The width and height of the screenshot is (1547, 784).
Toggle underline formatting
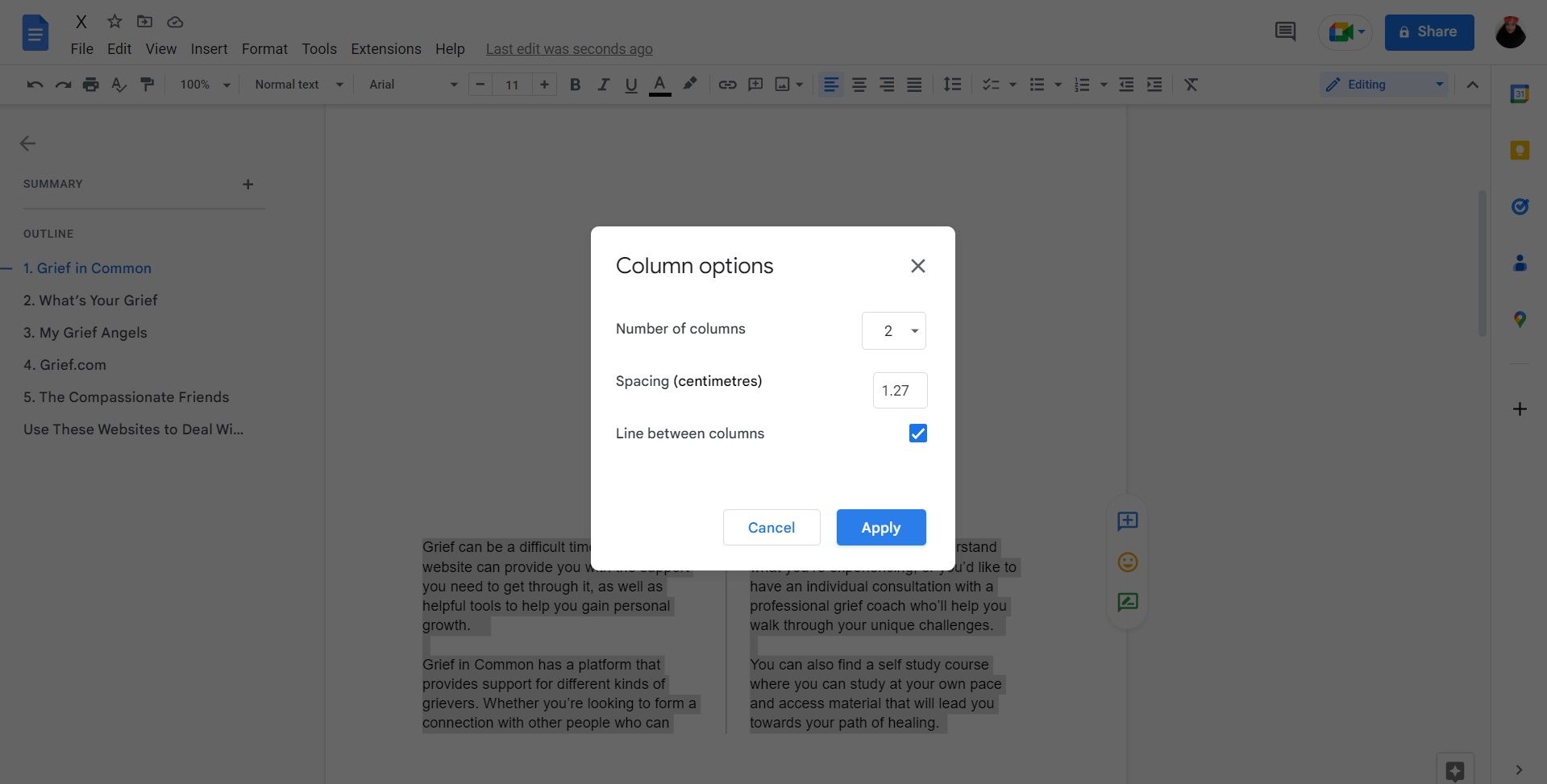point(630,84)
